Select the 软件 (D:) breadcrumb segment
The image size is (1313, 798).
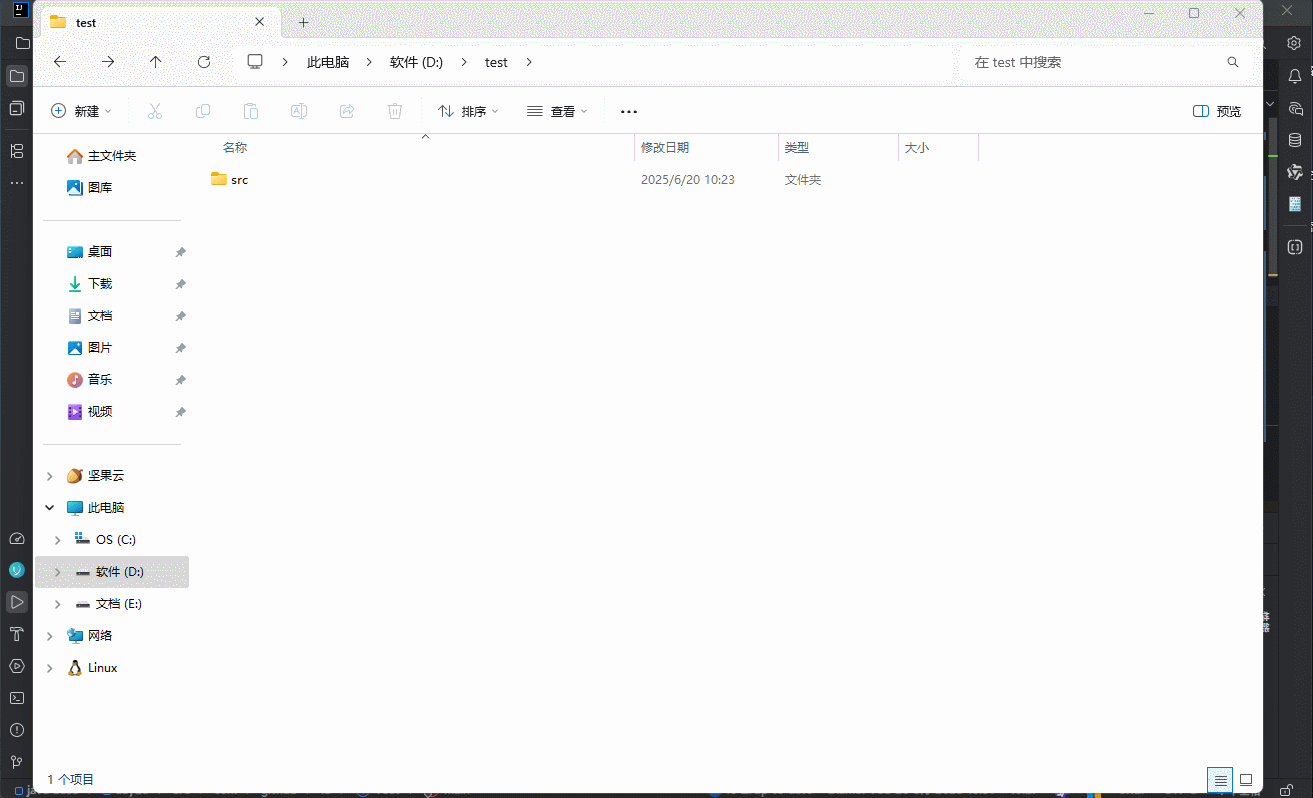click(416, 62)
